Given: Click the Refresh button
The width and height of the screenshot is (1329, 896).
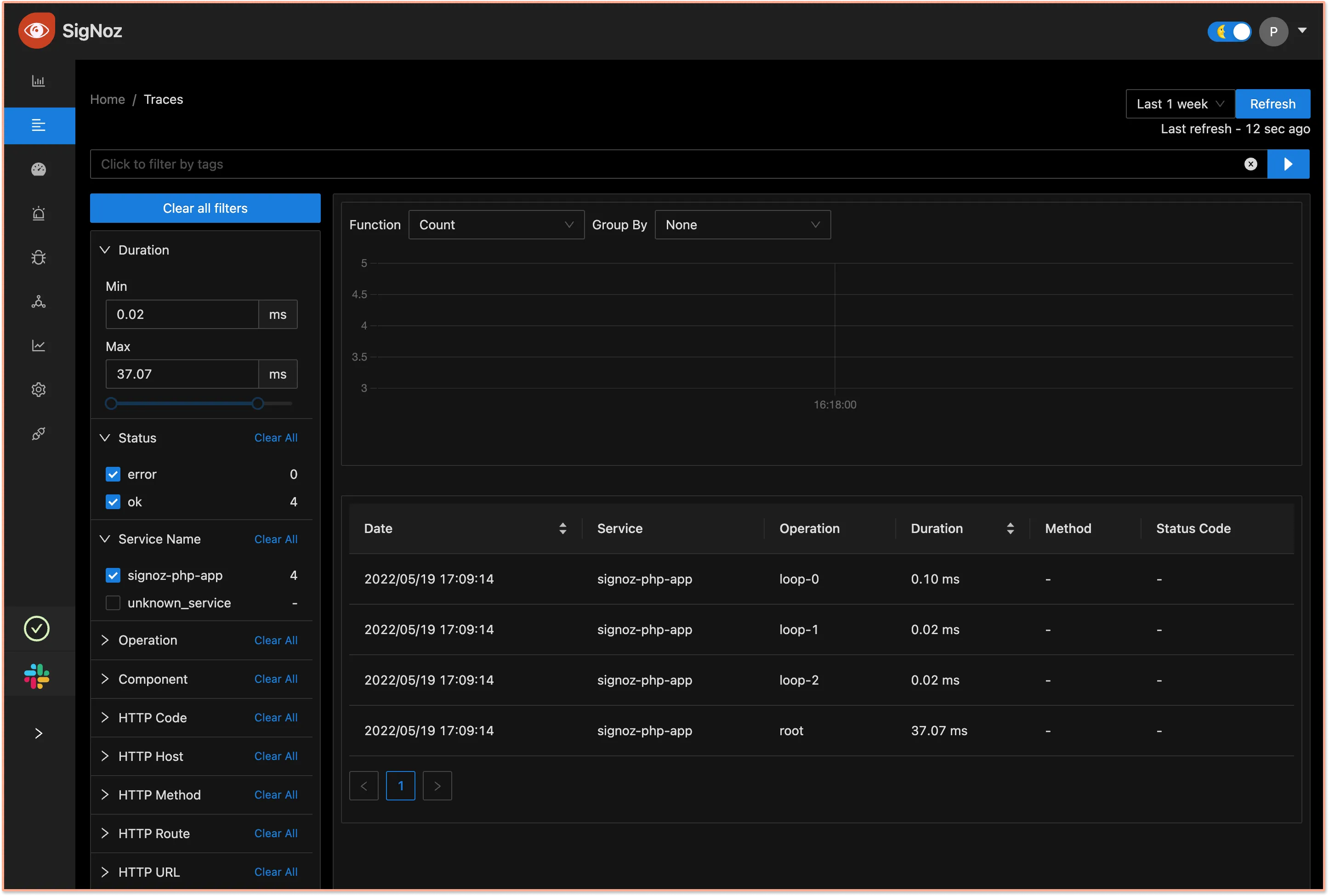Looking at the screenshot, I should click(1272, 104).
